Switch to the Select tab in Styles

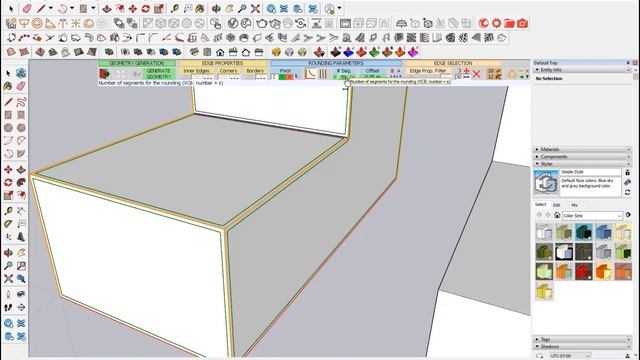point(540,204)
